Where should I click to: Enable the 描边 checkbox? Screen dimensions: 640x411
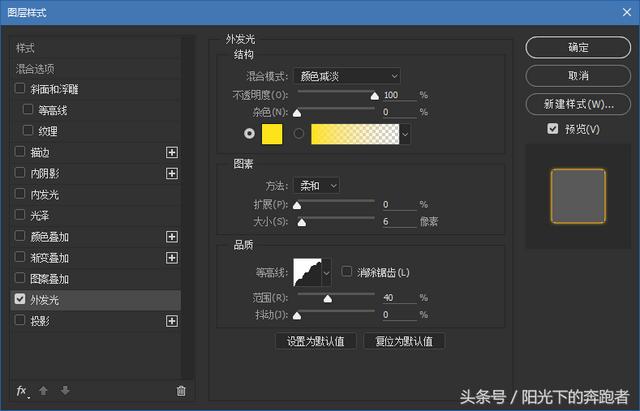[20, 151]
